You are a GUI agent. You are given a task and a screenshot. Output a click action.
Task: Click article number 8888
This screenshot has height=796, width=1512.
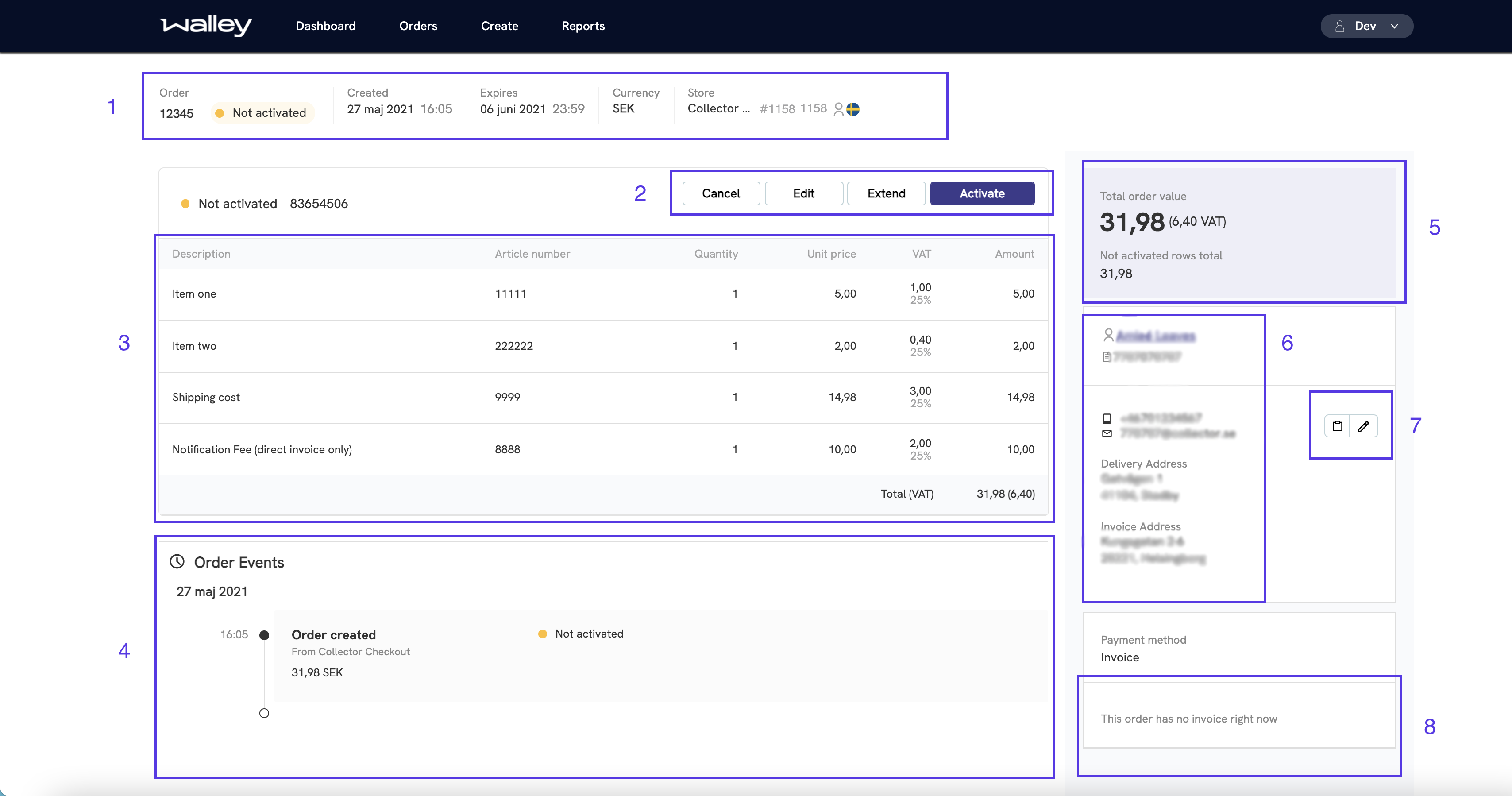[507, 450]
